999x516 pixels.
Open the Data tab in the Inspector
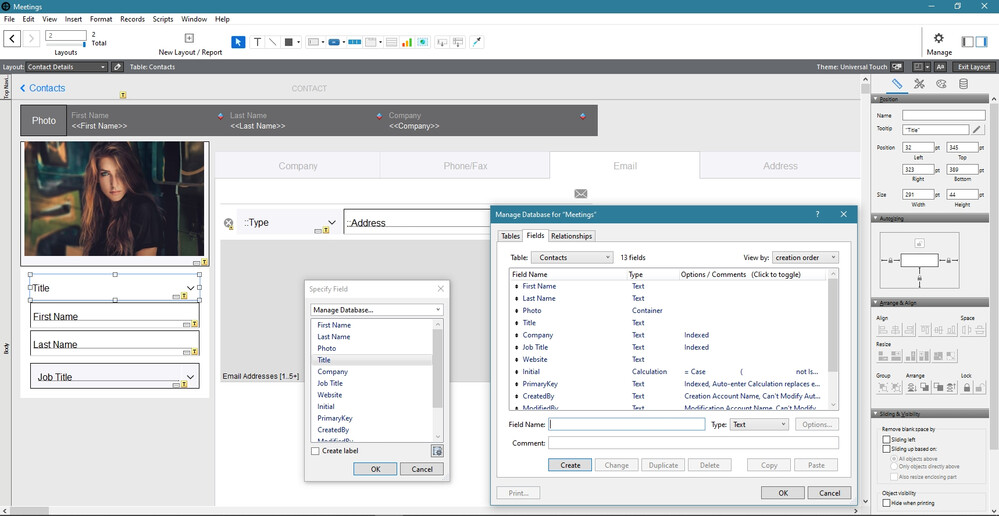[964, 84]
